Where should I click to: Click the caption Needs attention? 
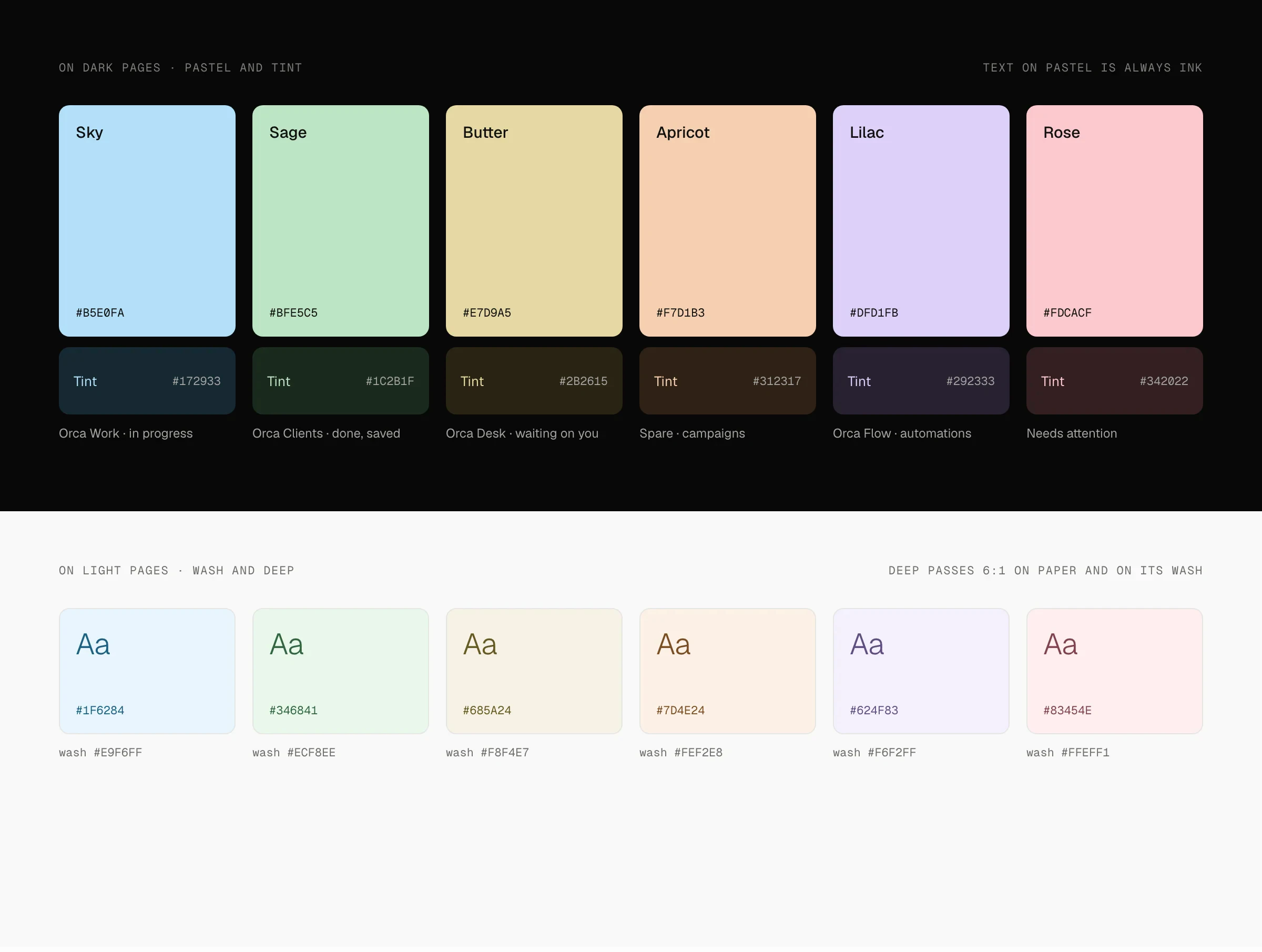pyautogui.click(x=1072, y=433)
